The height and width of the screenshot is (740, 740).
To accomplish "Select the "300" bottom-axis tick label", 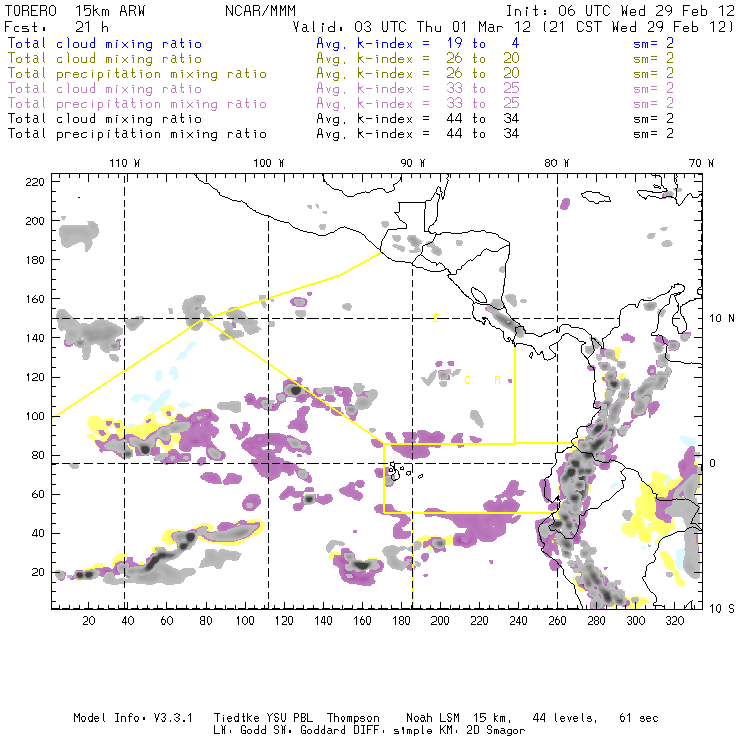I will (636, 621).
